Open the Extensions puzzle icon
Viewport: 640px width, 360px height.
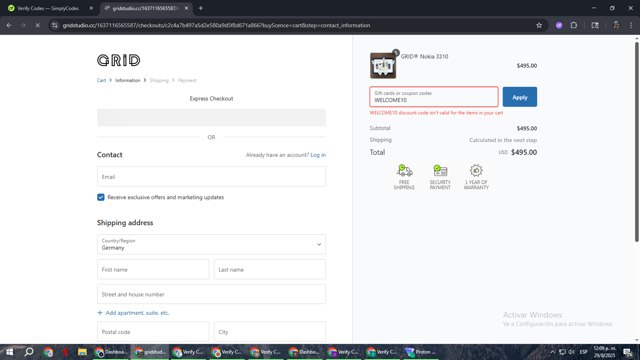(x=573, y=25)
